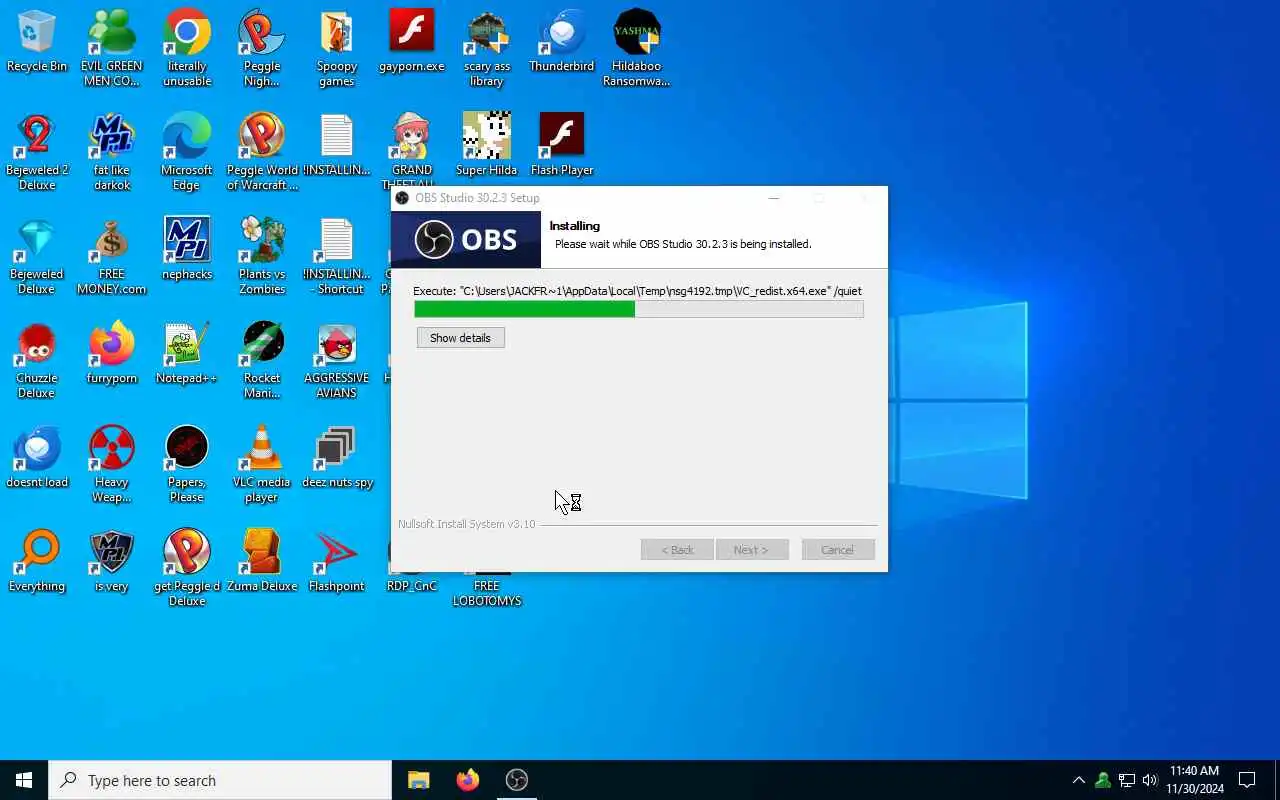The height and width of the screenshot is (800, 1280).
Task: Select the Peggle World of Warcraft shortcut
Action: tap(262, 153)
